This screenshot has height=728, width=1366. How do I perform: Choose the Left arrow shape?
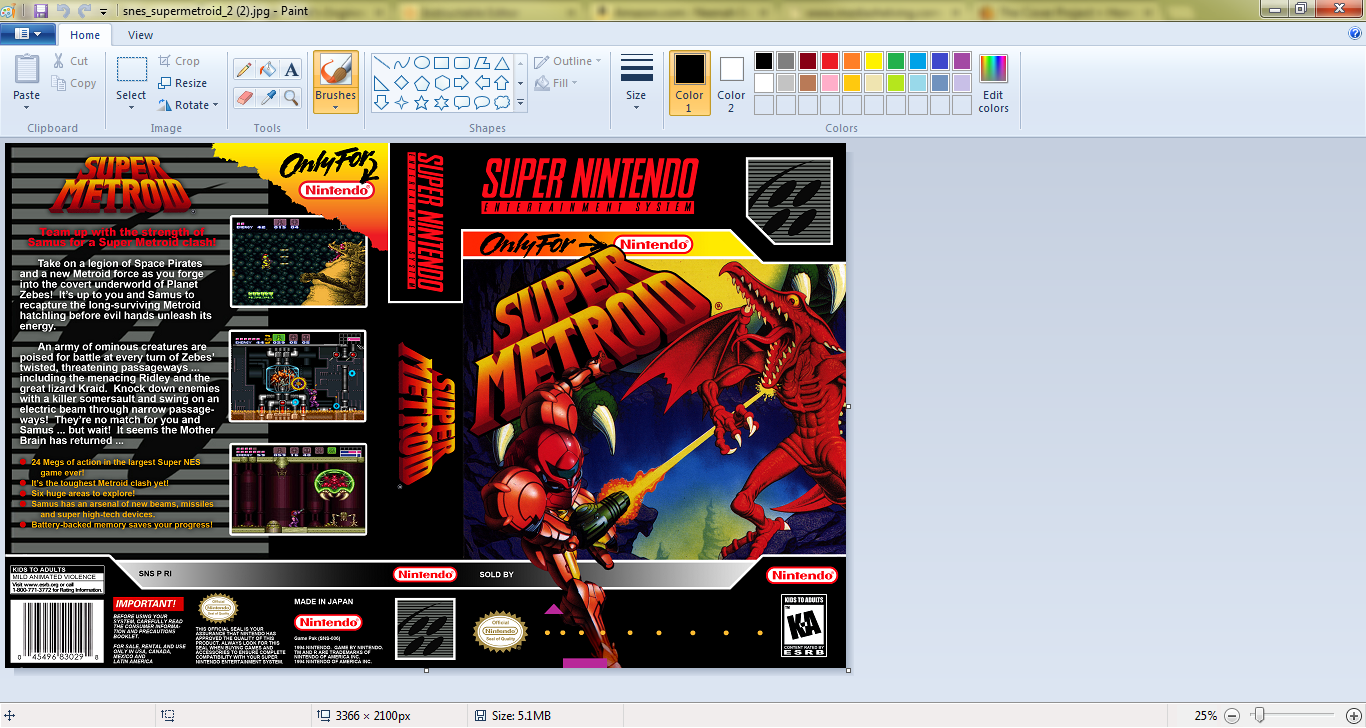tap(481, 82)
